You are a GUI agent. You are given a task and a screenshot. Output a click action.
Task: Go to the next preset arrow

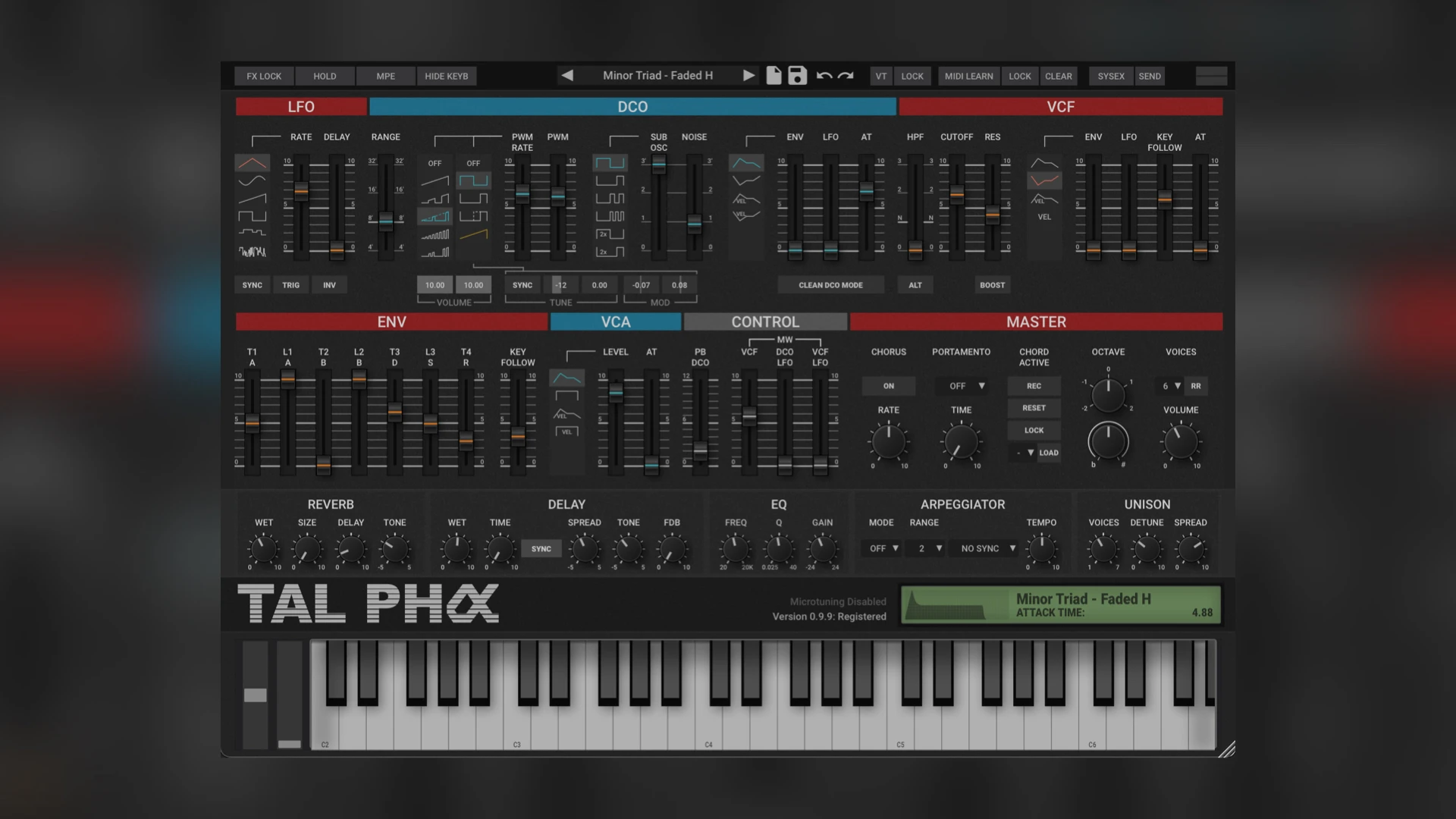click(x=748, y=76)
